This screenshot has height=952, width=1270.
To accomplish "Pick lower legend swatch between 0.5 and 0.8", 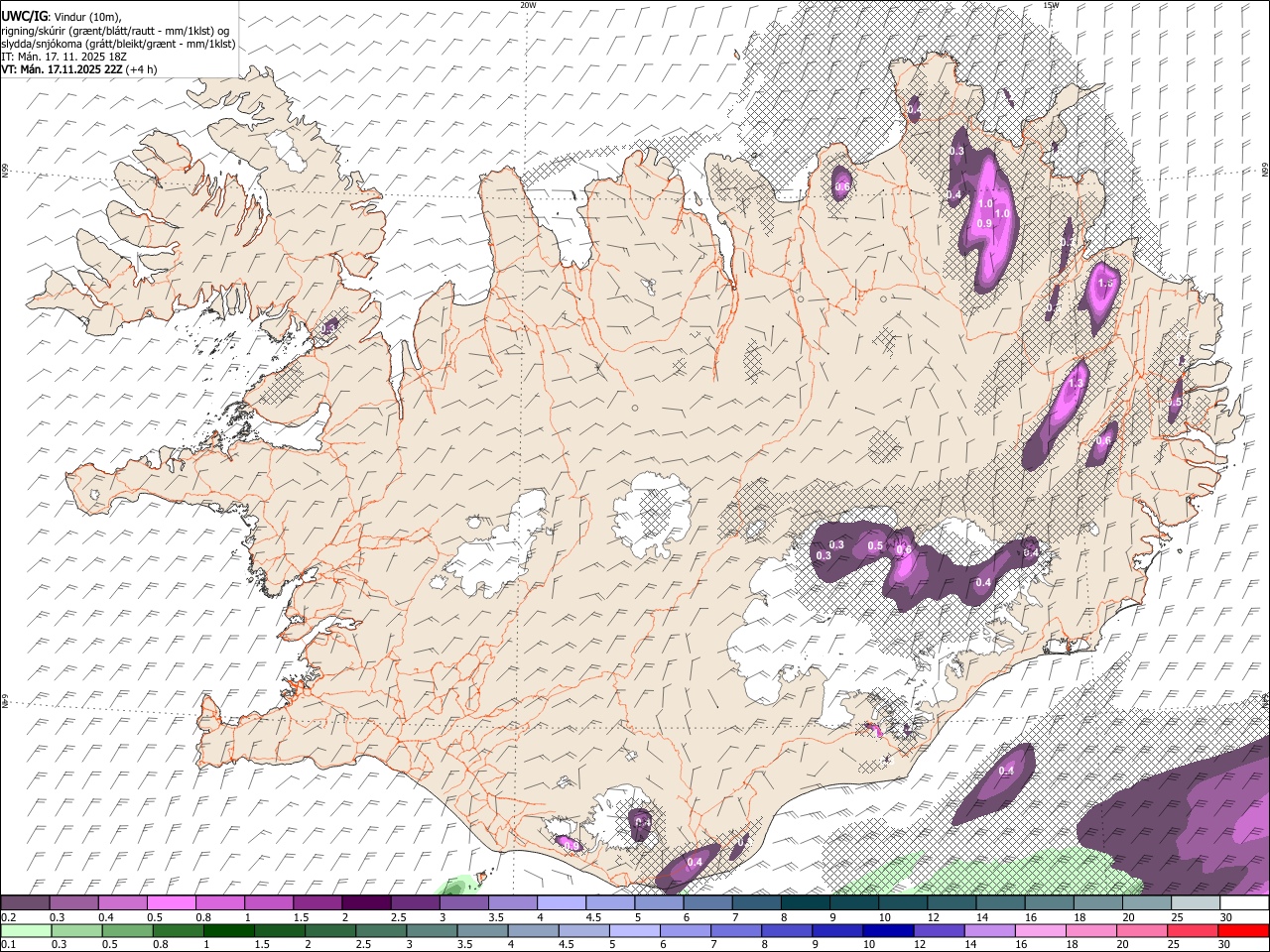I will pos(128,930).
